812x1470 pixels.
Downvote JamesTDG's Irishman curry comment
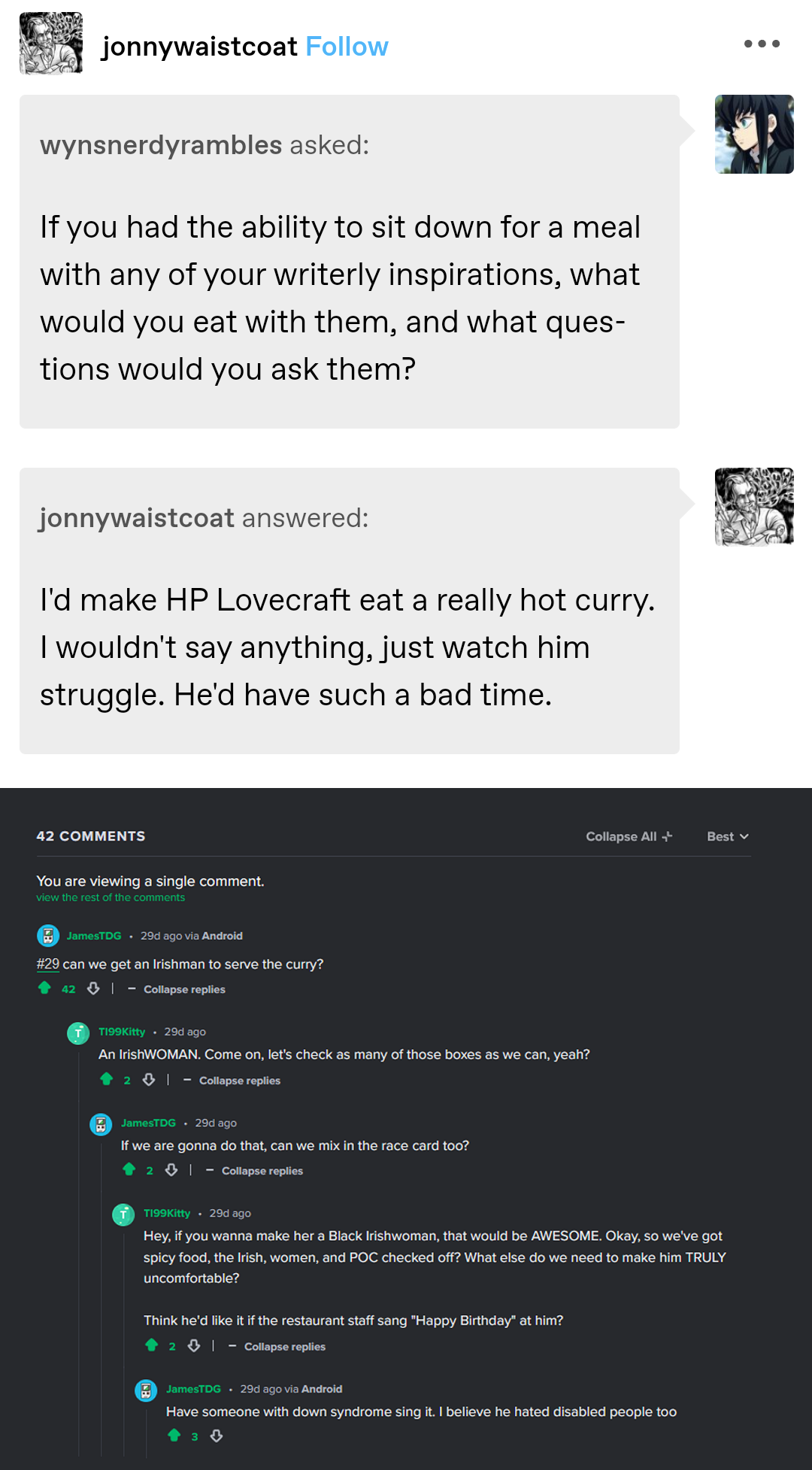[93, 988]
